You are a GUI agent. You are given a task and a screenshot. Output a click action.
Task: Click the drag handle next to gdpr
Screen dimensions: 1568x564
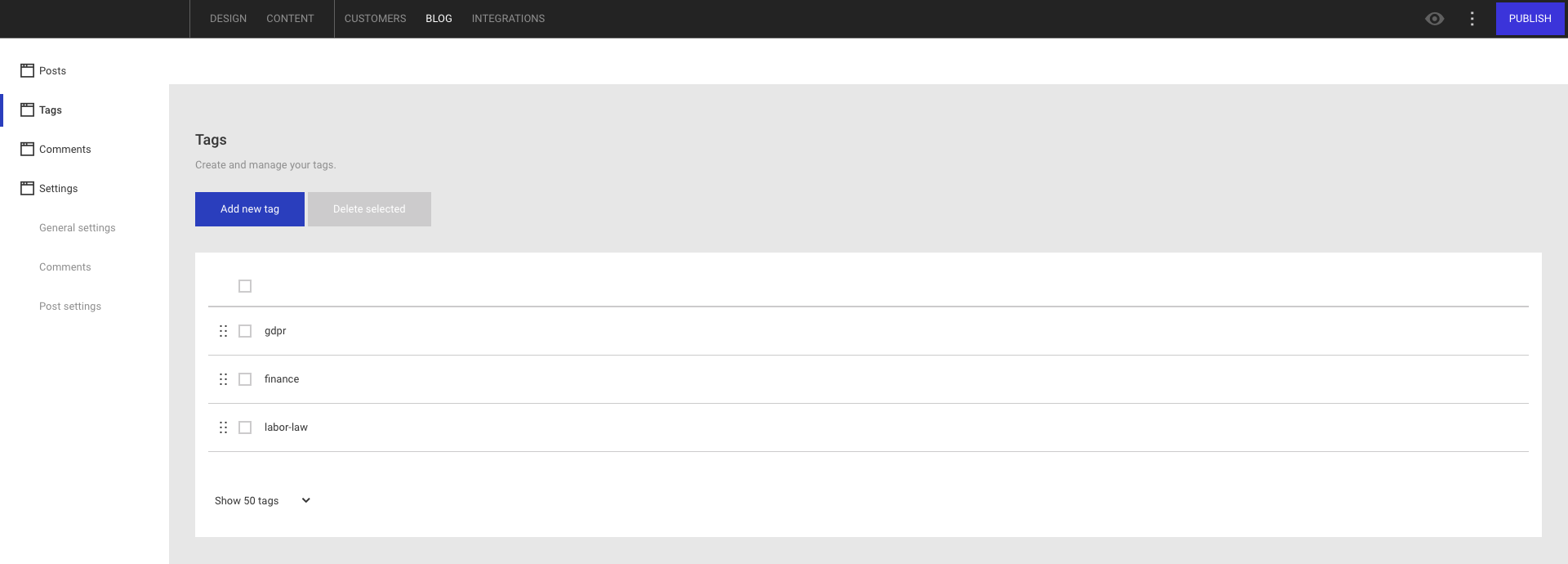224,331
